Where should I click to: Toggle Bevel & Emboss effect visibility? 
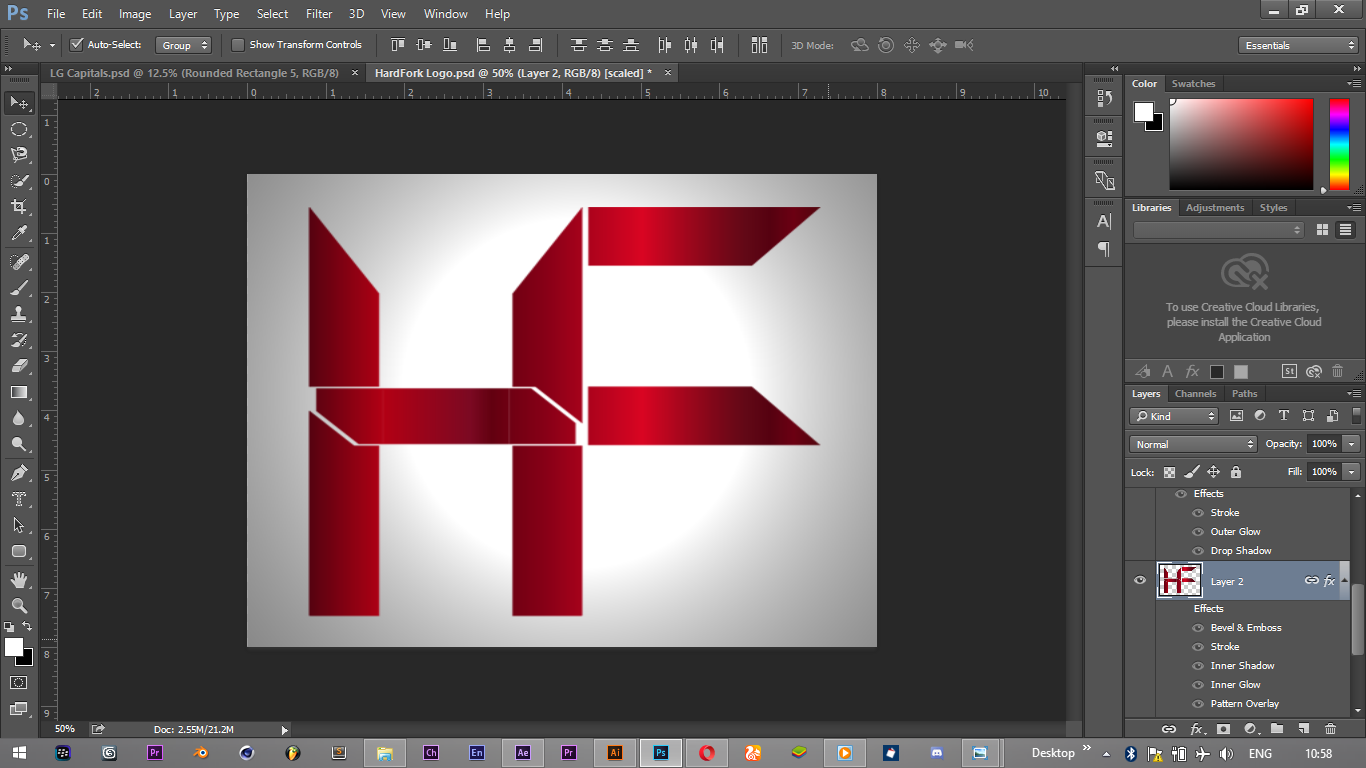1198,628
